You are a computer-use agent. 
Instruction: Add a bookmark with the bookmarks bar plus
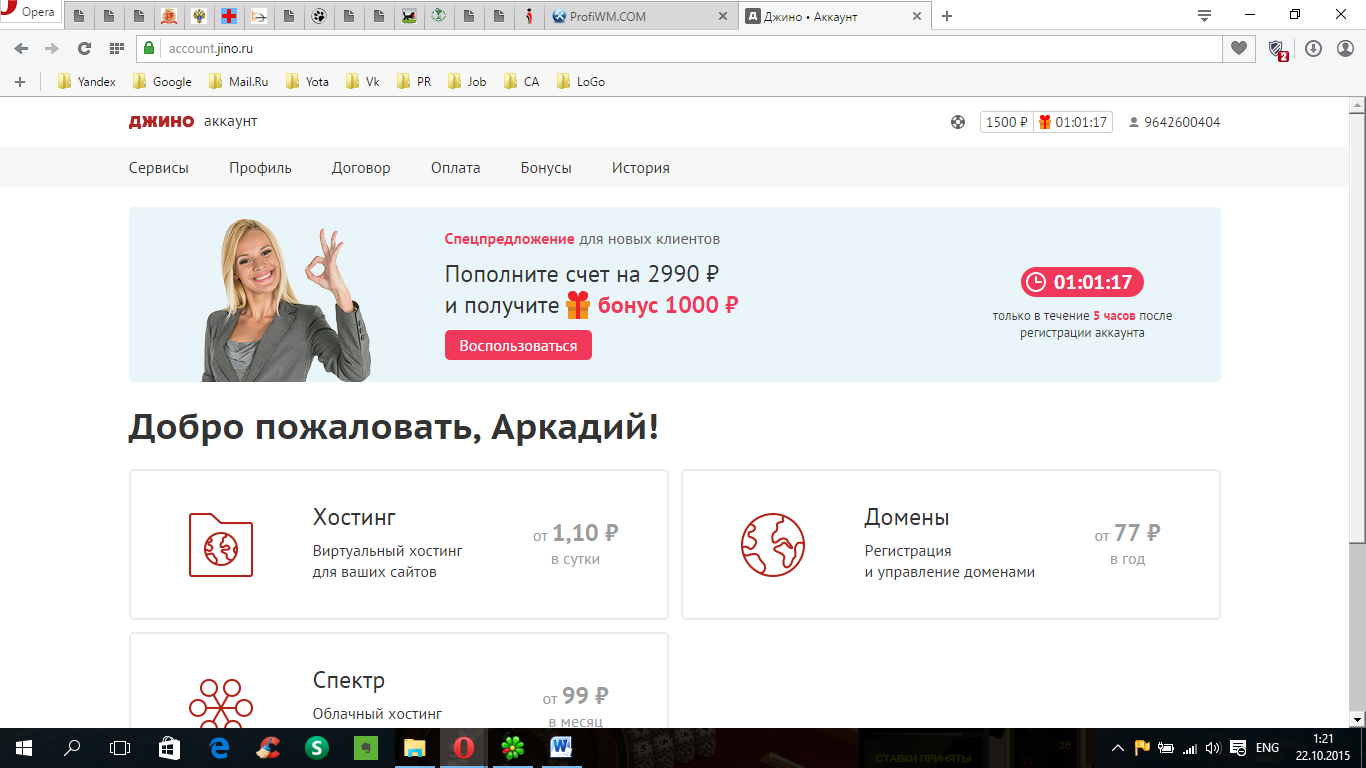(20, 82)
